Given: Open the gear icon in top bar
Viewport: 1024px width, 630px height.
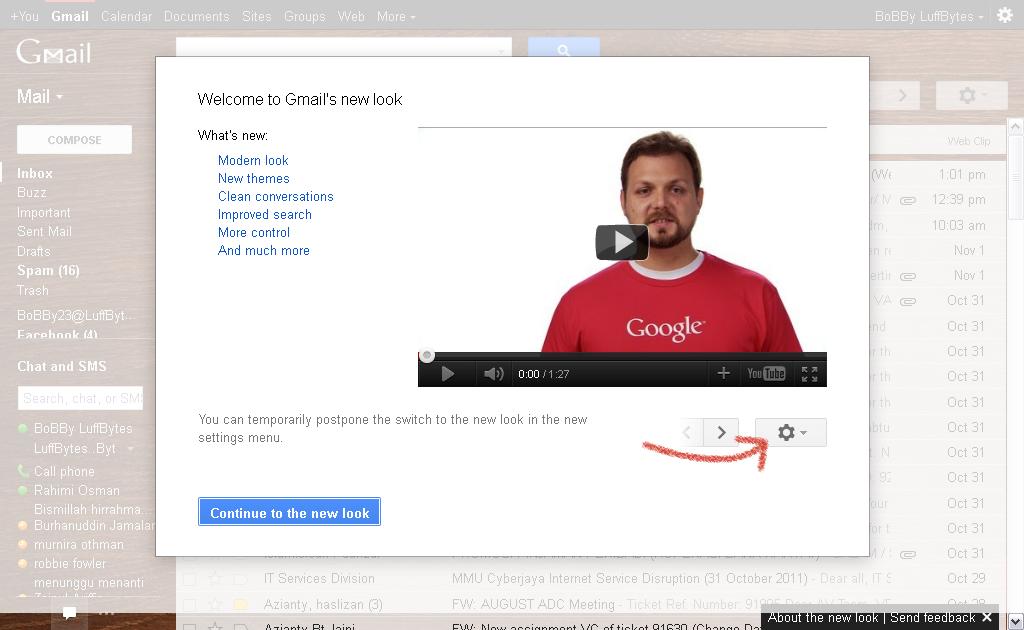Looking at the screenshot, I should (1004, 15).
